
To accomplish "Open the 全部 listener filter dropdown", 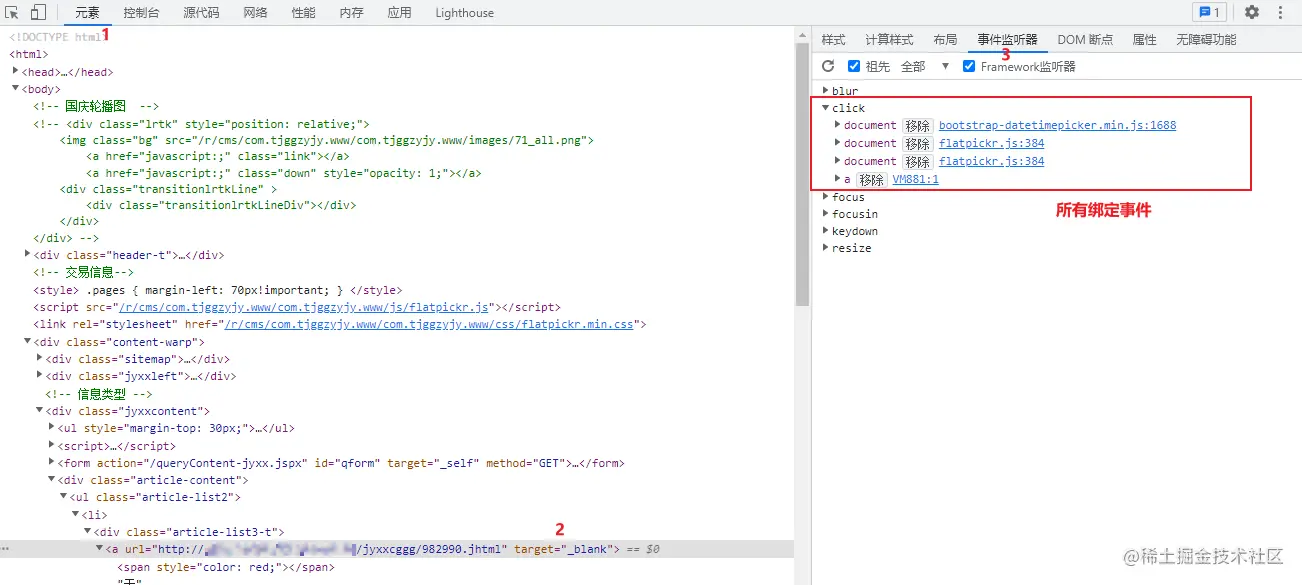I will 926,67.
